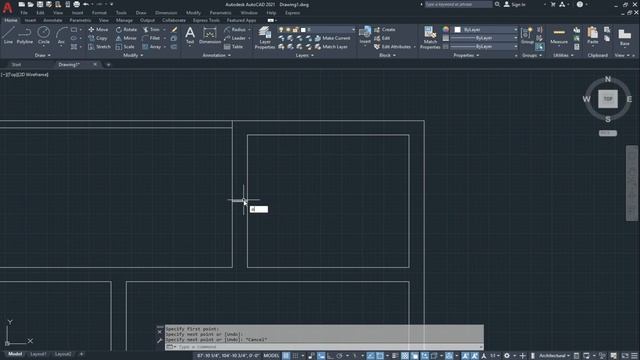Click Edit Attributes button
This screenshot has height=360, width=640.
point(392,47)
